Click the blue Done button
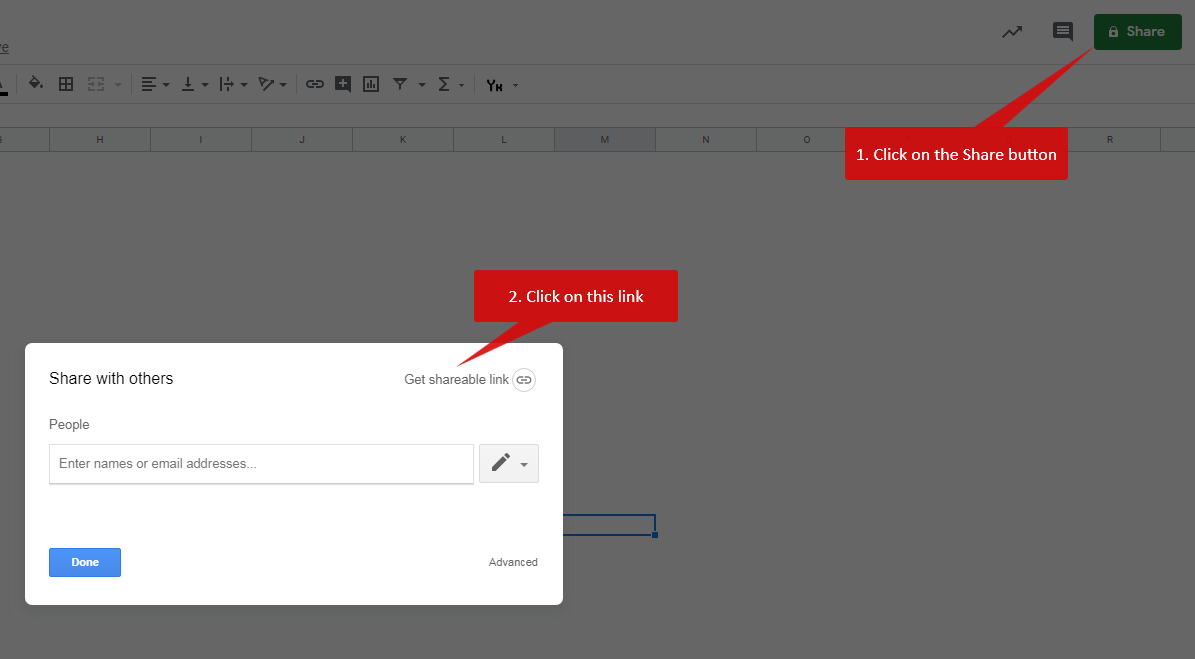This screenshot has height=659, width=1195. [x=85, y=562]
